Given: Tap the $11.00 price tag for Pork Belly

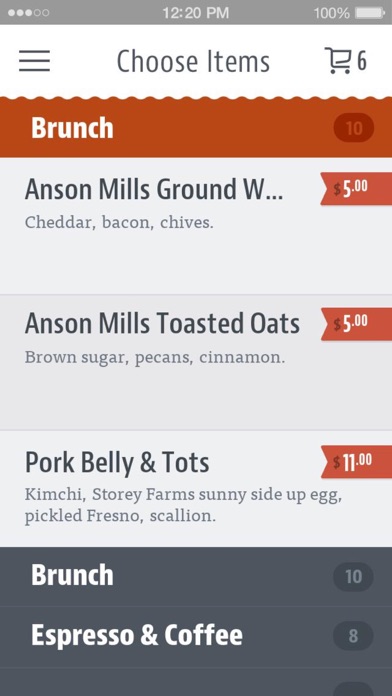Looking at the screenshot, I should point(356,462).
